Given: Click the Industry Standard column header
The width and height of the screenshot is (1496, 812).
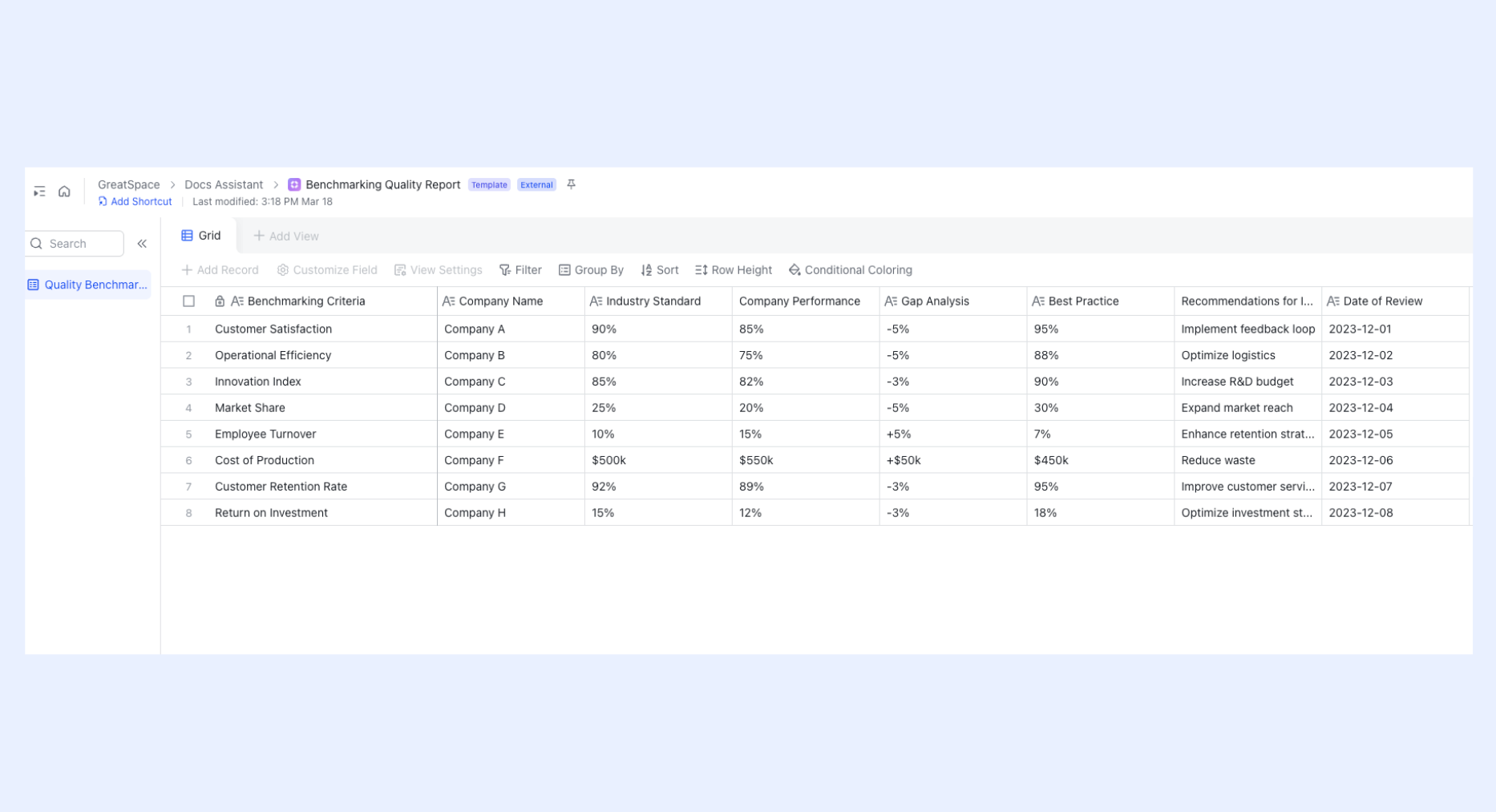Looking at the screenshot, I should (658, 301).
